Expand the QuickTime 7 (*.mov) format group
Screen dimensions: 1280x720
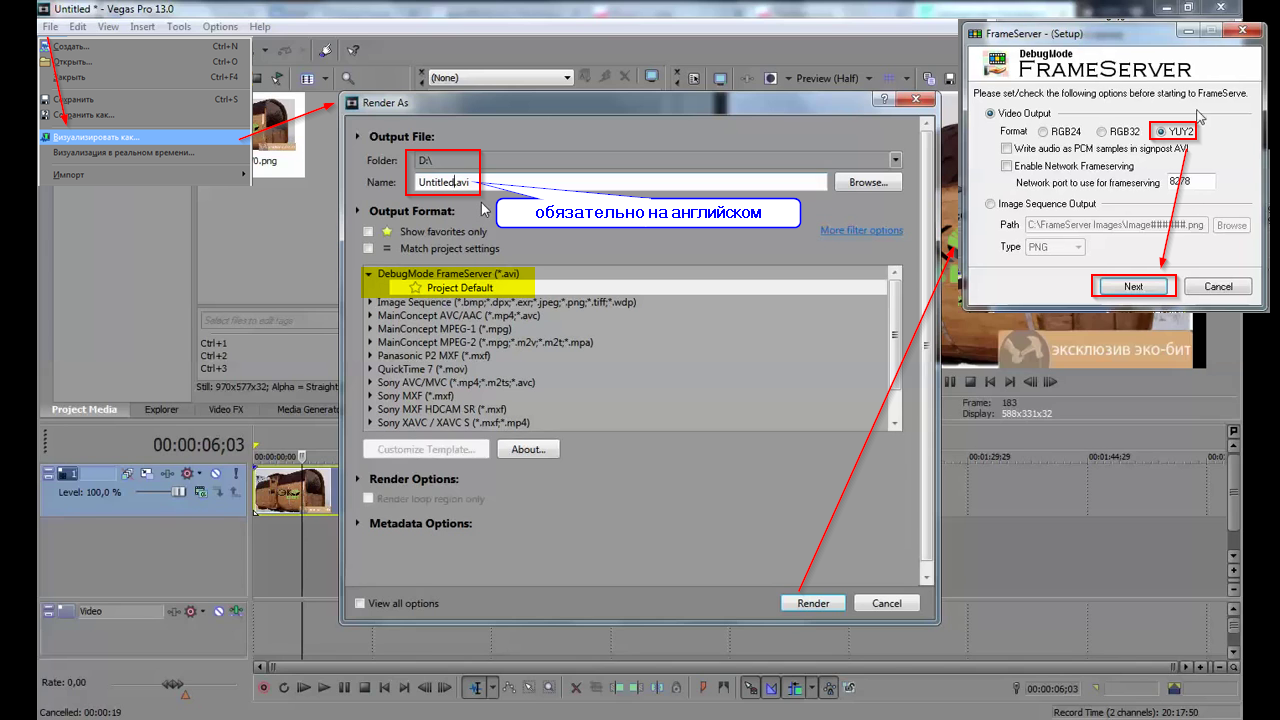click(x=371, y=369)
